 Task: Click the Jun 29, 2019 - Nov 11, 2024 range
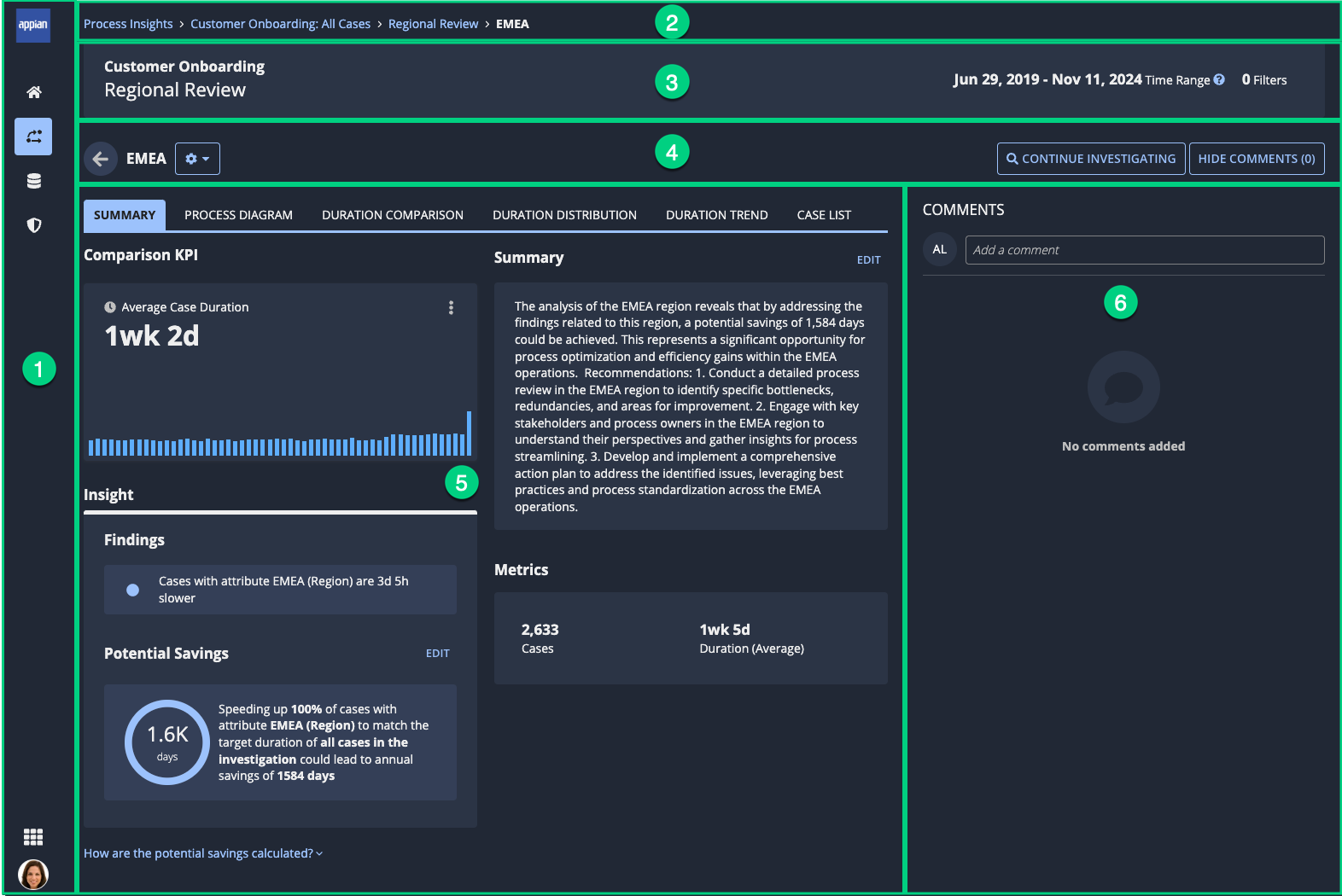1047,79
